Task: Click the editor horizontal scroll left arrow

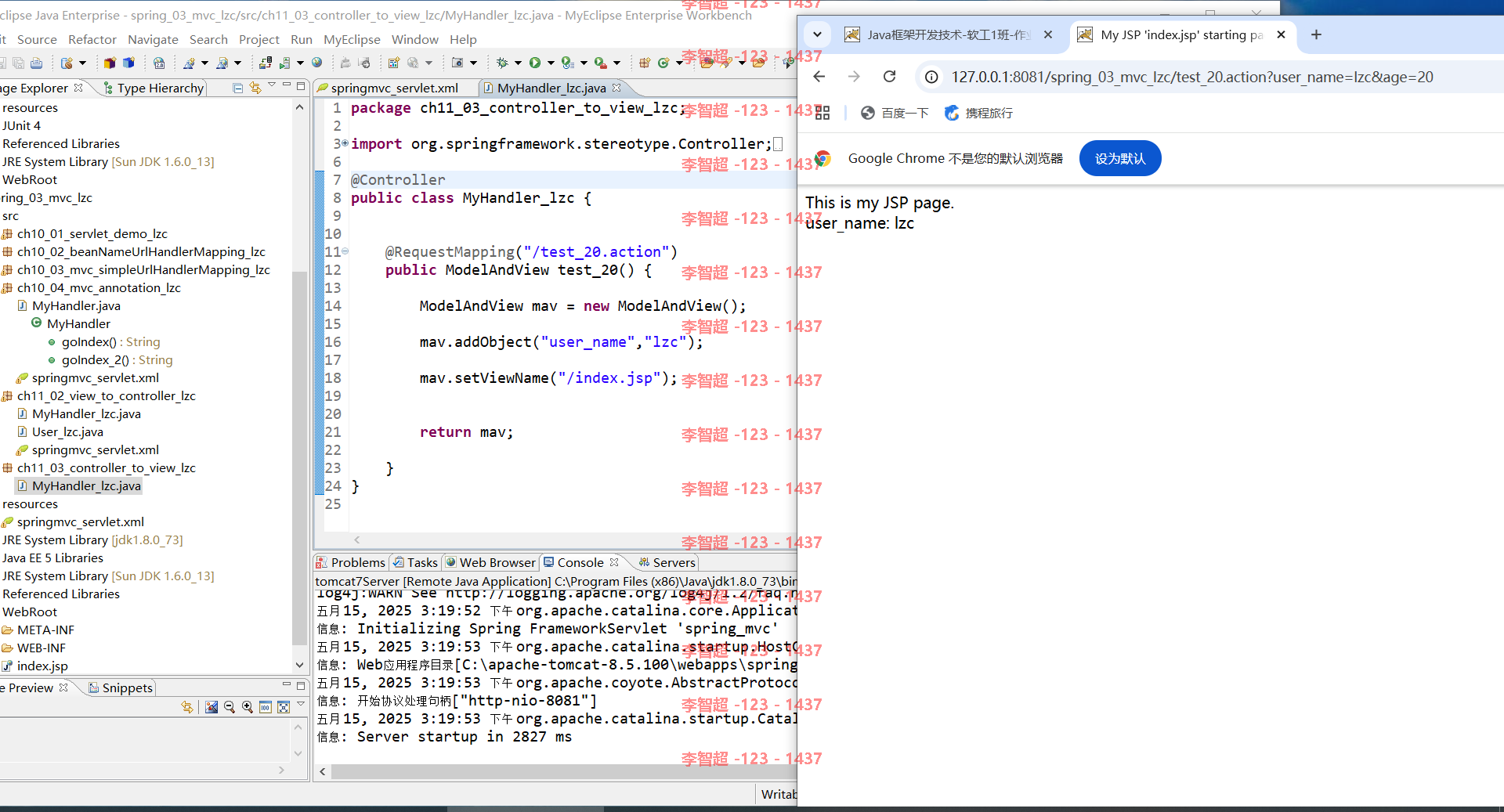Action: click(357, 540)
